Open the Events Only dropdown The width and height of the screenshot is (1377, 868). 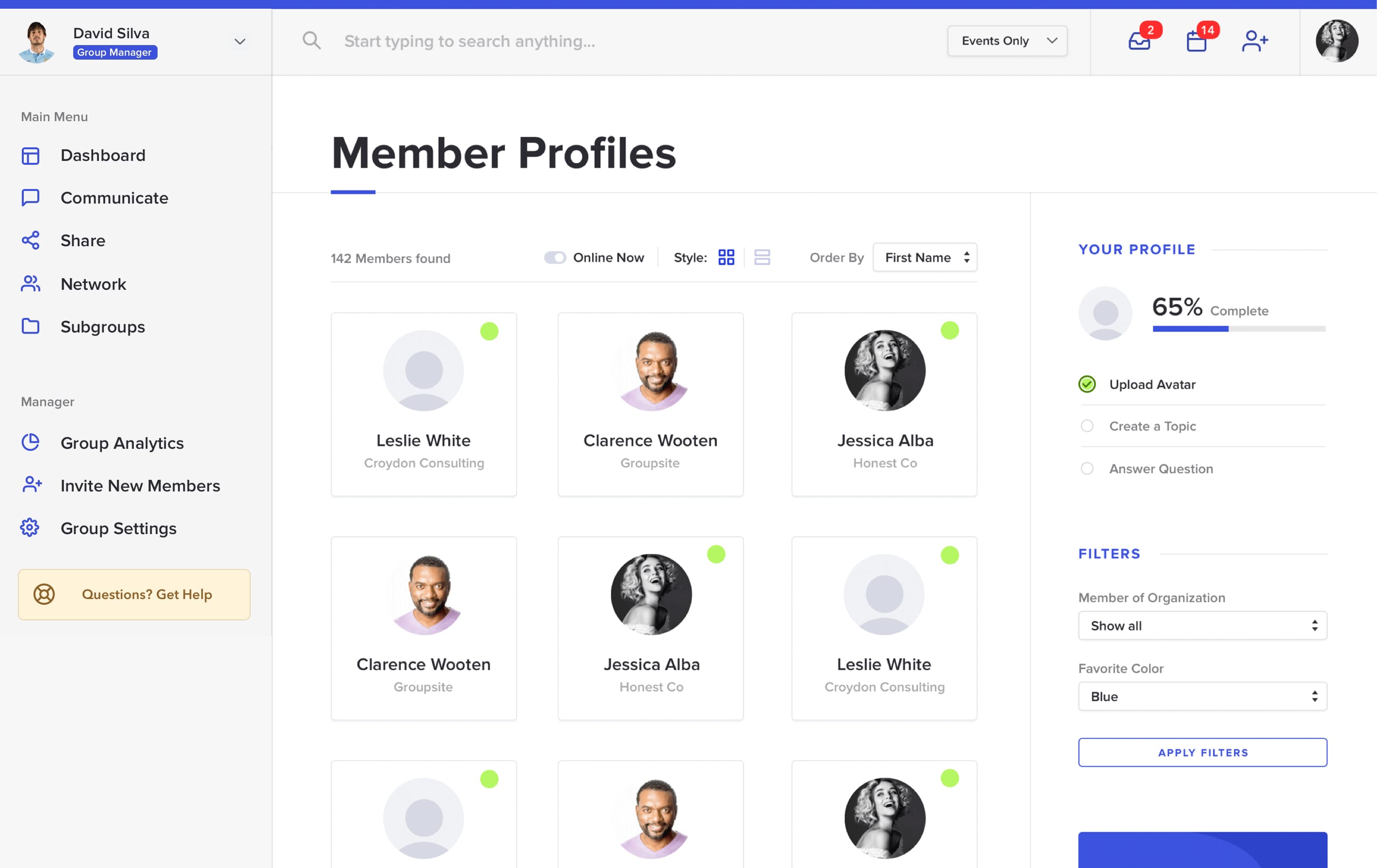pos(1008,41)
